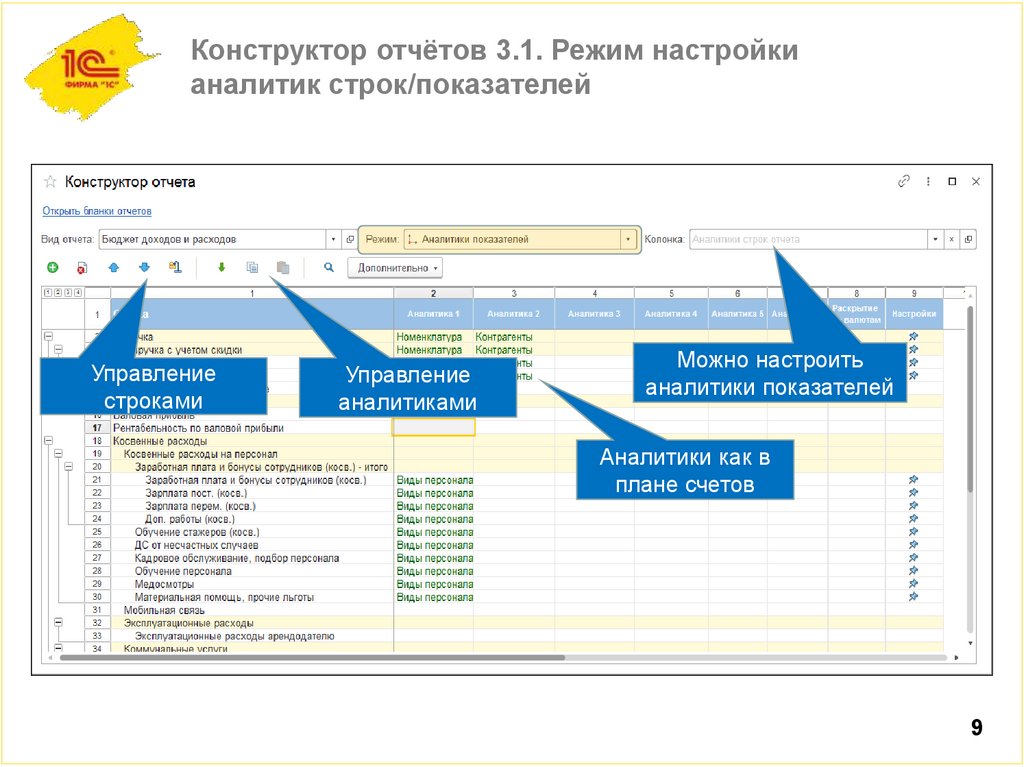The image size is (1024, 767).
Task: Move the selected row up
Action: (x=113, y=267)
